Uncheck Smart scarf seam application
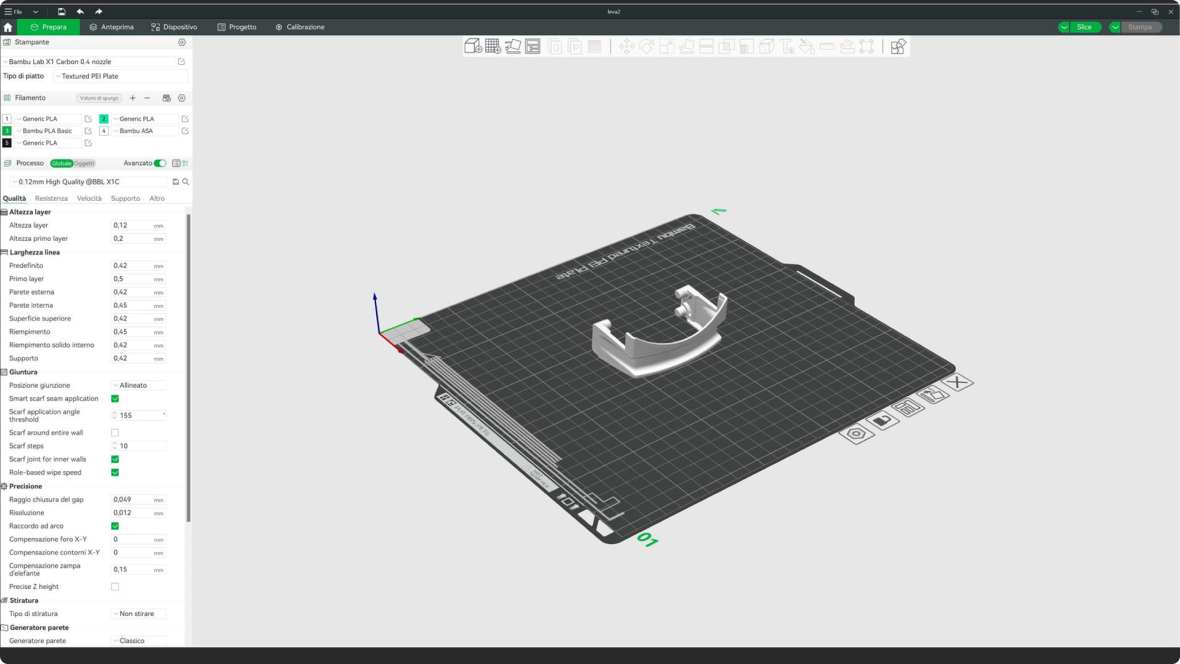Image resolution: width=1180 pixels, height=664 pixels. pyautogui.click(x=115, y=398)
